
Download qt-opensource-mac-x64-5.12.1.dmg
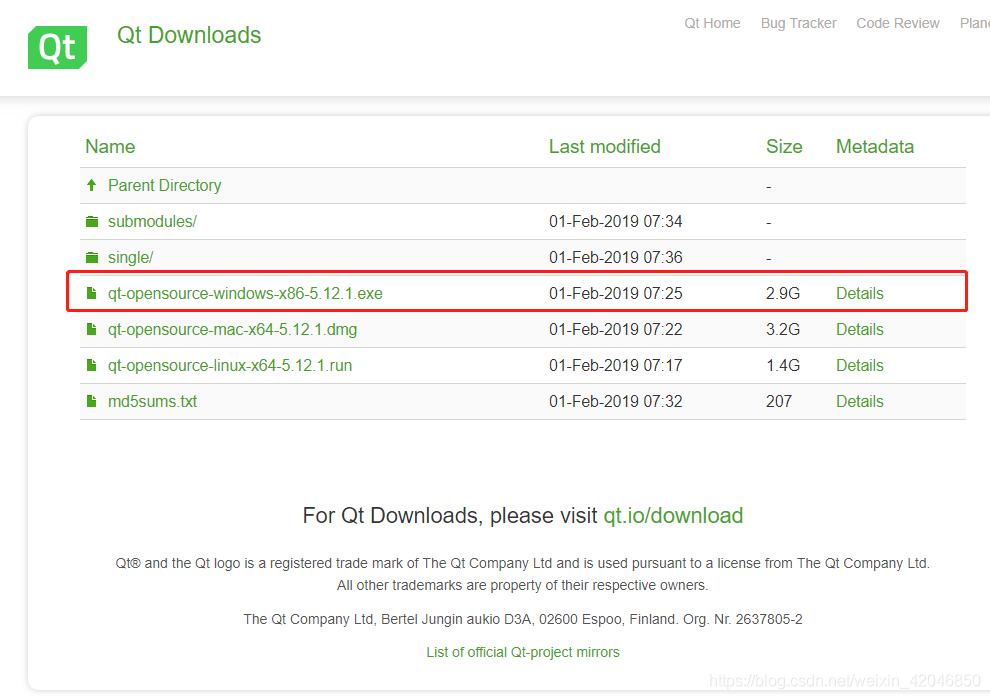pyautogui.click(x=232, y=330)
